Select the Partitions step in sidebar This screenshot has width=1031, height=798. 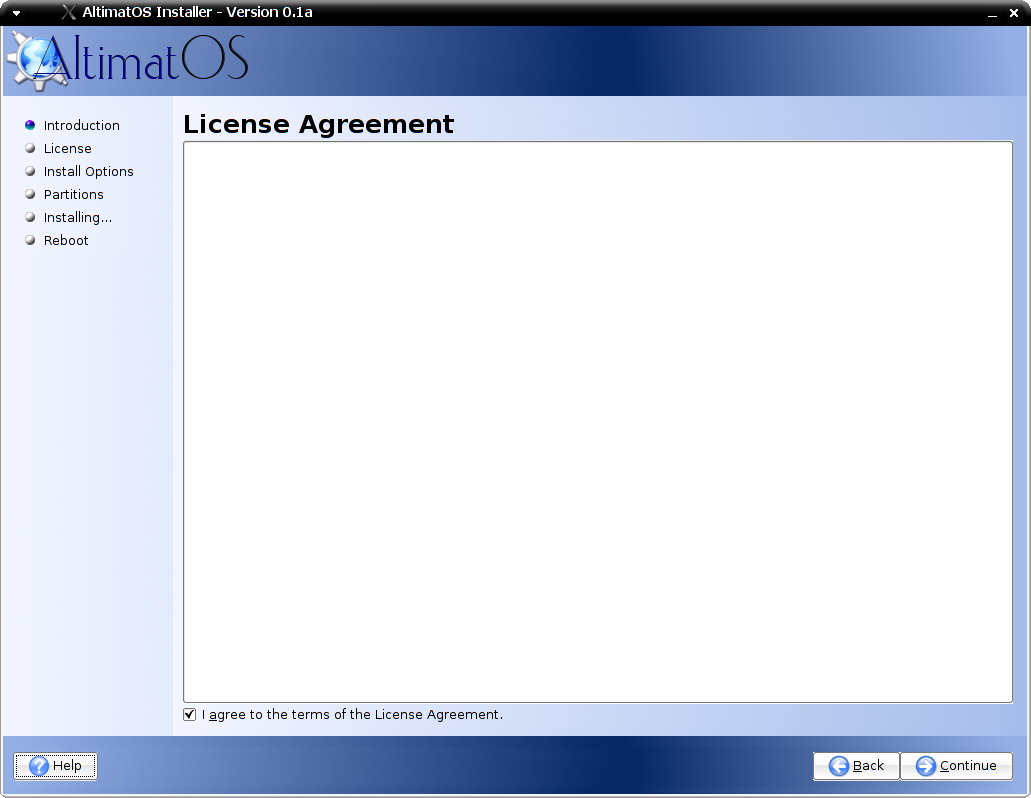(74, 195)
